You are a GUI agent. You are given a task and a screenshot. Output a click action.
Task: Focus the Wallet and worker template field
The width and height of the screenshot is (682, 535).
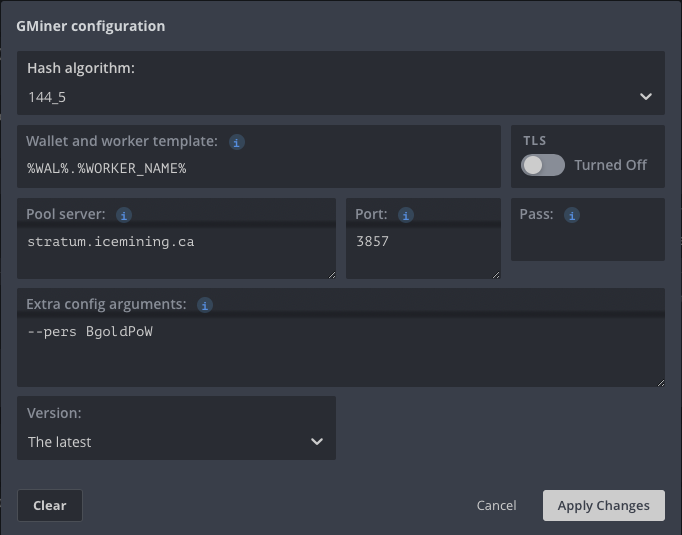[258, 168]
